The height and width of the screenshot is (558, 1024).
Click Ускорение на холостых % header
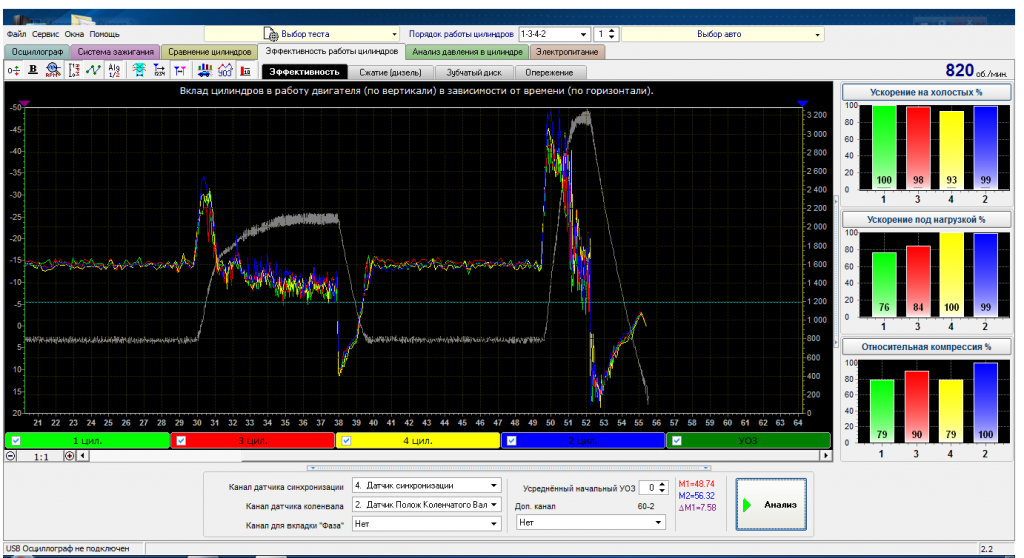(x=925, y=92)
